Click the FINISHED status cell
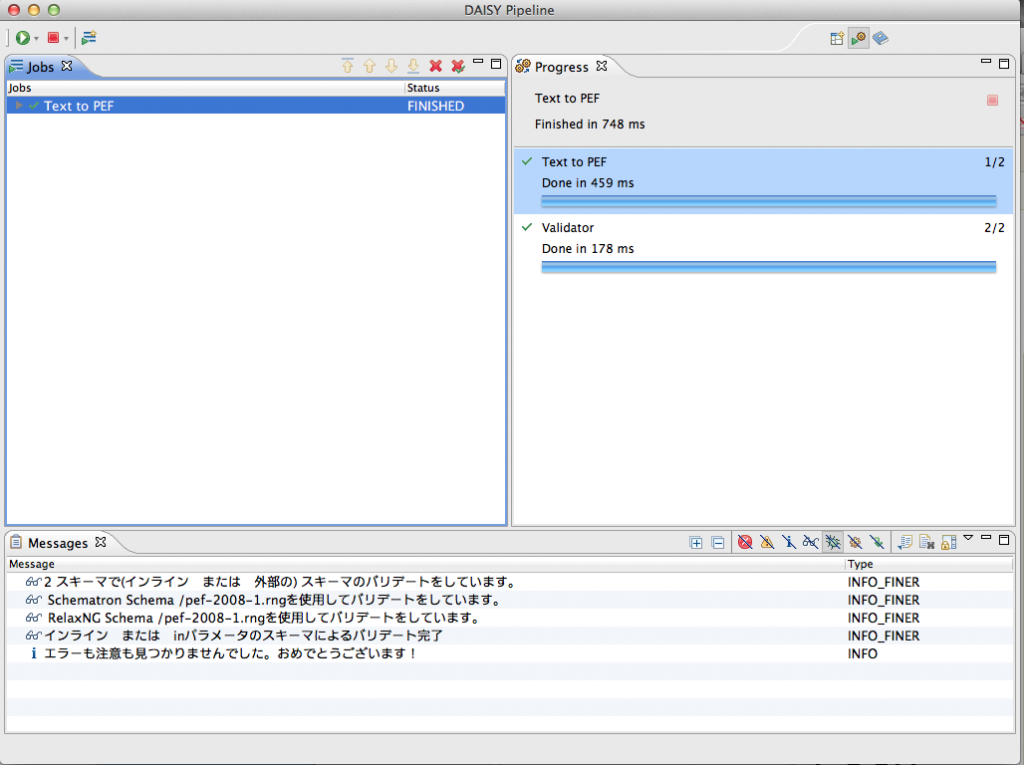This screenshot has height=765, width=1024. click(x=436, y=106)
